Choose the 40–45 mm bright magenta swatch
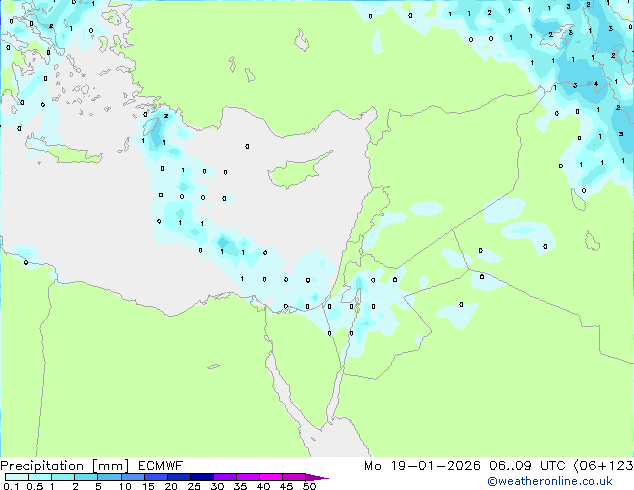 tap(271, 477)
